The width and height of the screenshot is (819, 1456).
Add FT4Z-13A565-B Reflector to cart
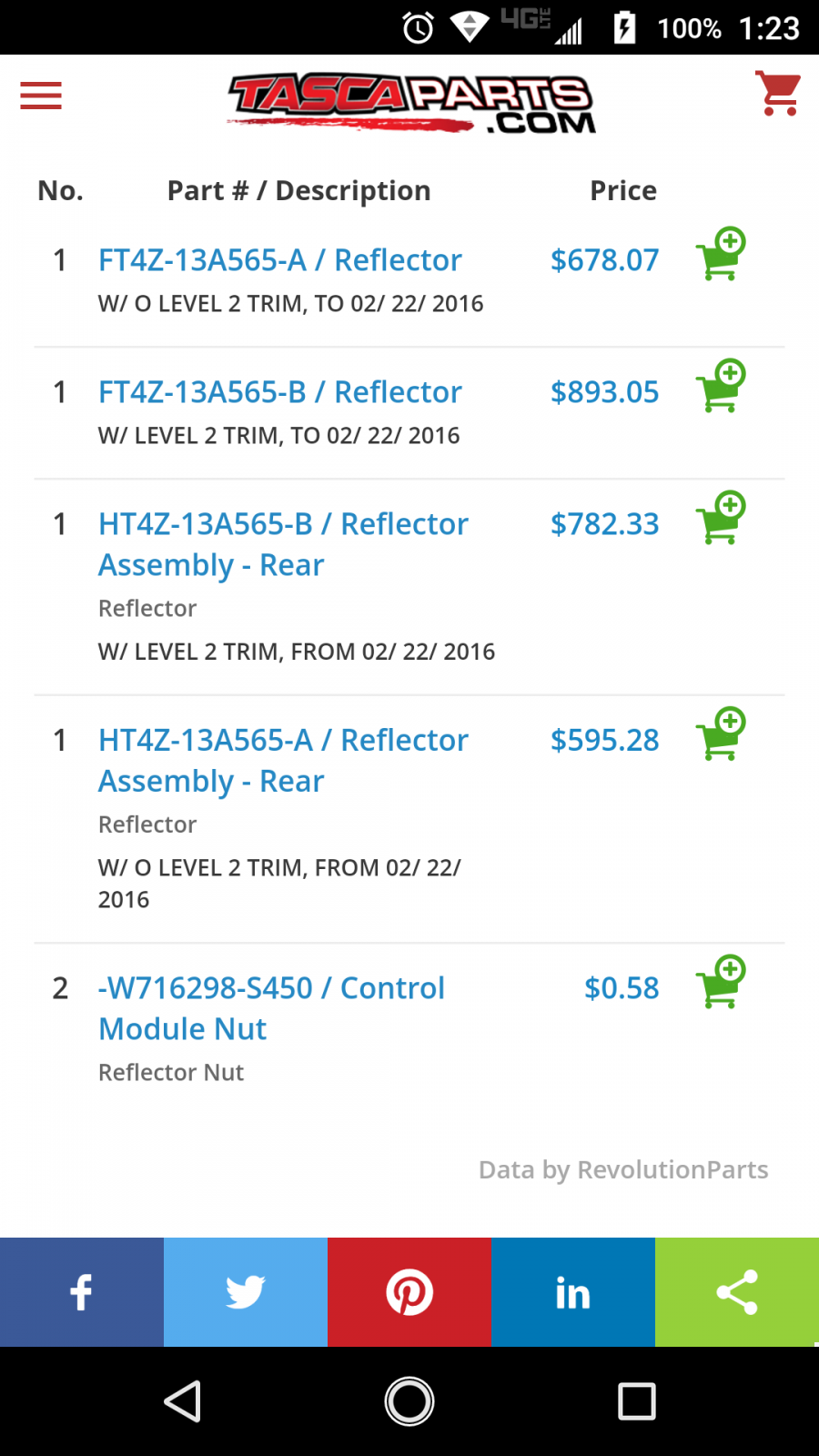click(x=721, y=386)
